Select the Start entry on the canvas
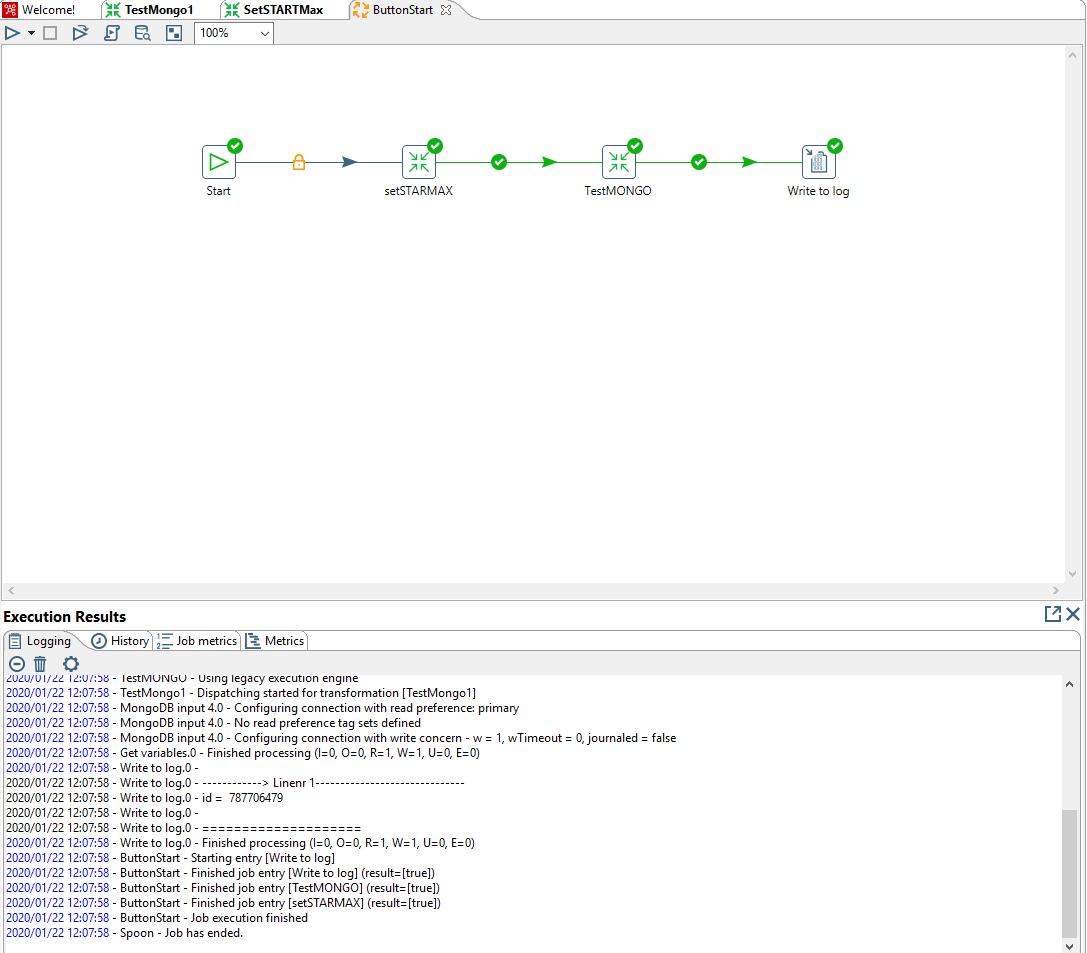This screenshot has width=1087, height=953. [x=218, y=162]
